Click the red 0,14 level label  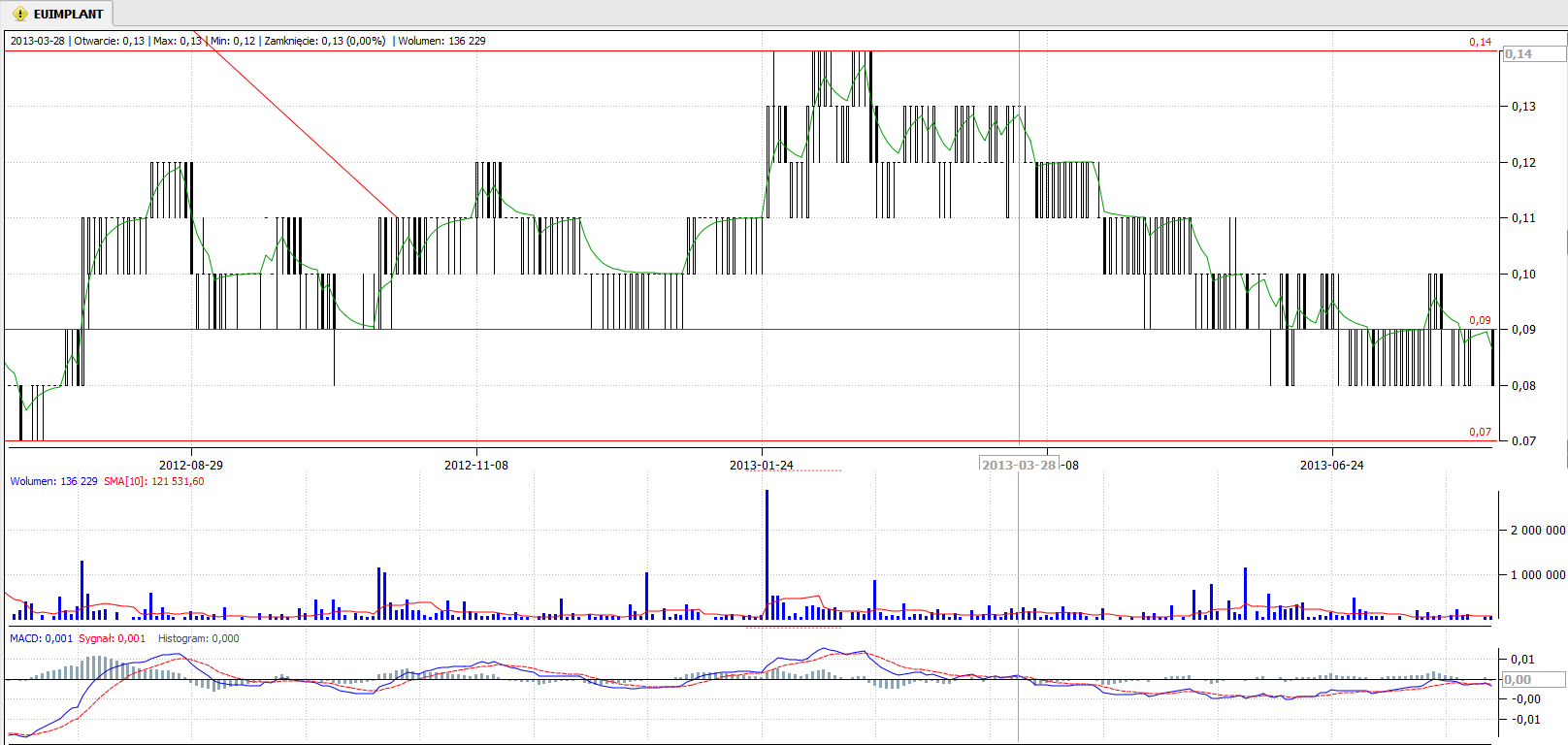[x=1480, y=42]
